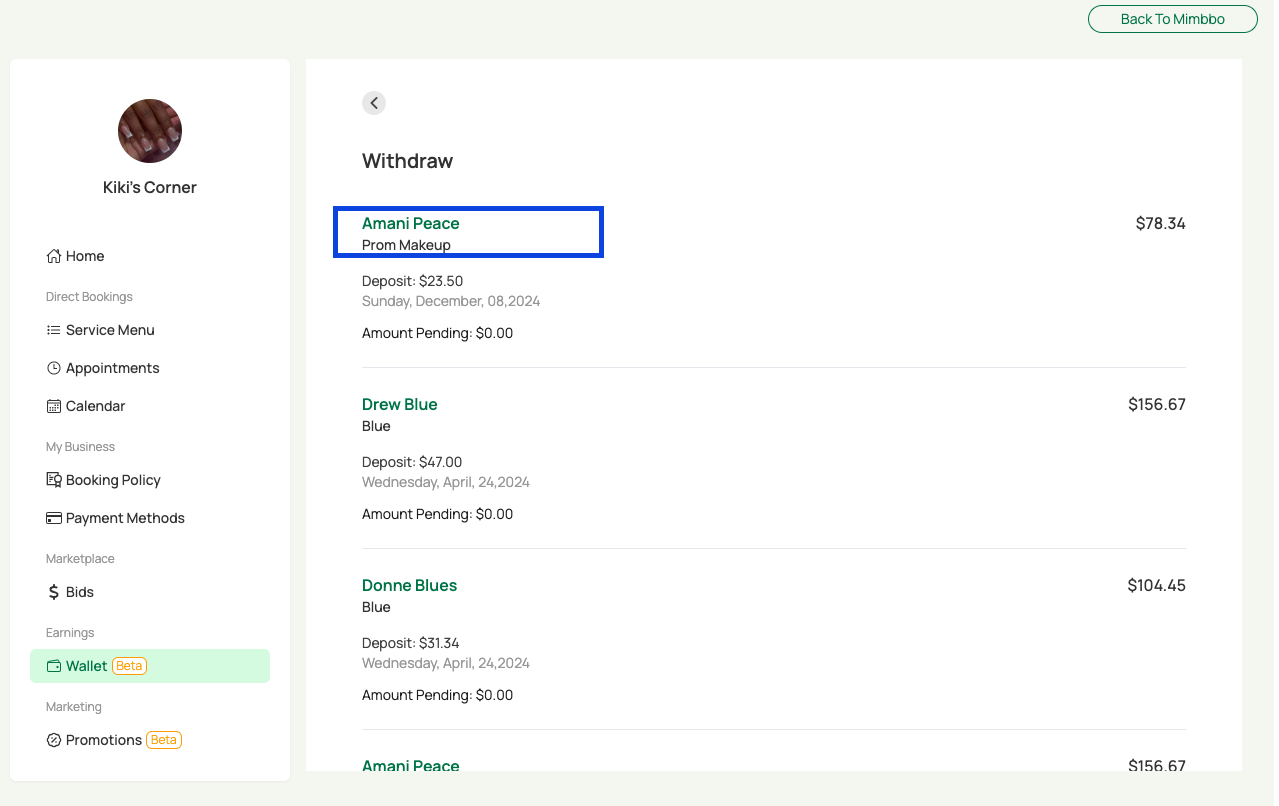Click Wednesday, April date under Donne Blues
This screenshot has height=806, width=1279.
[446, 663]
